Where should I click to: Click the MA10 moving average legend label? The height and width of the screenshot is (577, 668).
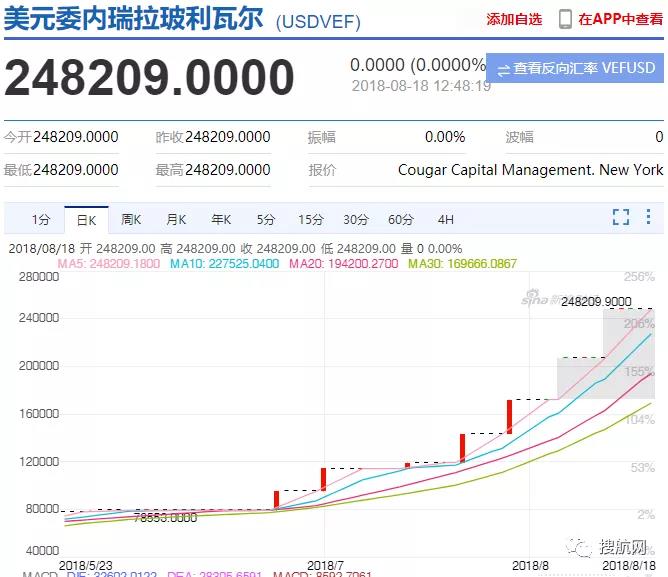click(224, 264)
